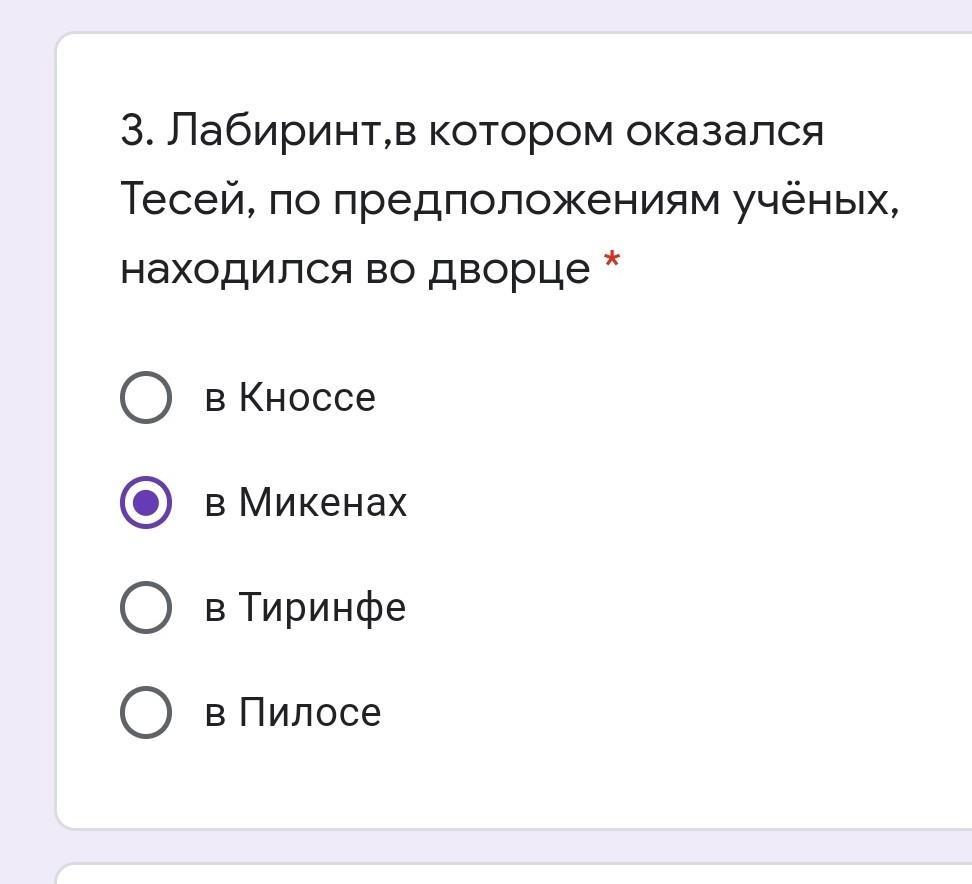The height and width of the screenshot is (884, 972).
Task: Pick the в Пилосе radio button
Action: 146,712
